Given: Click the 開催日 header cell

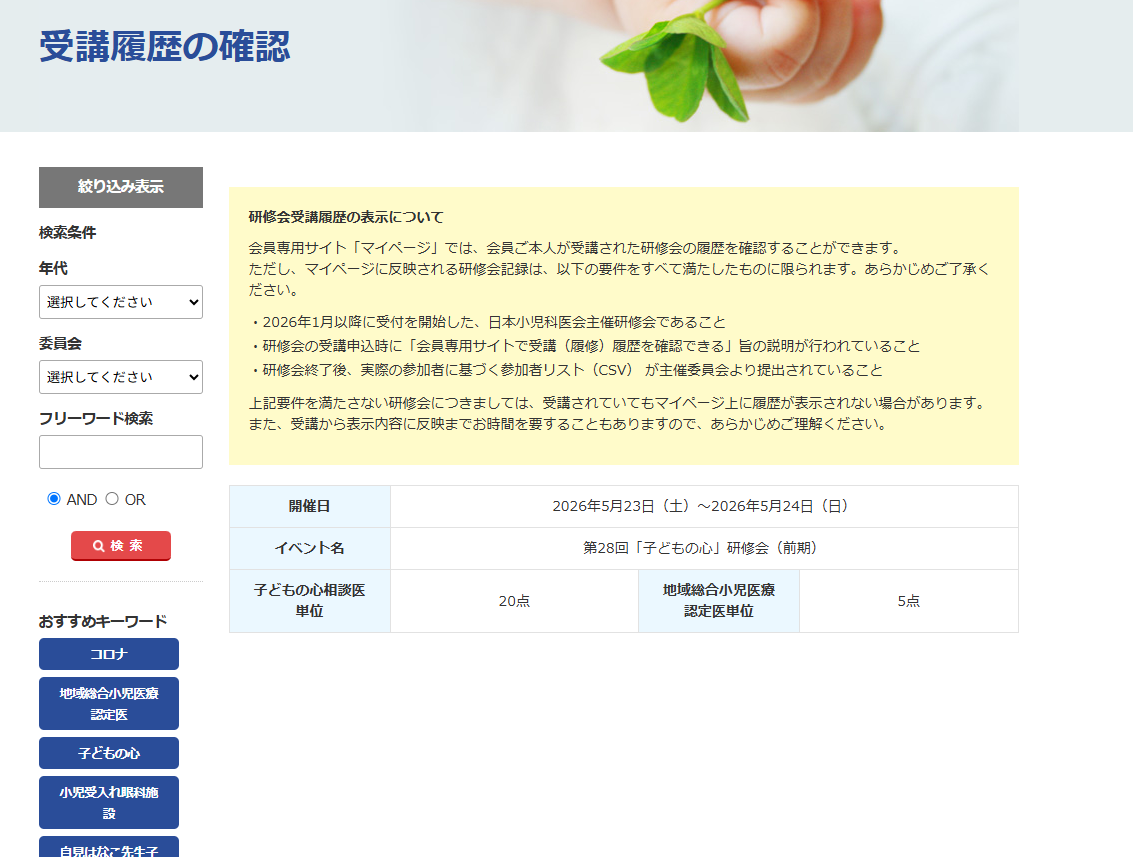Looking at the screenshot, I should [x=310, y=507].
